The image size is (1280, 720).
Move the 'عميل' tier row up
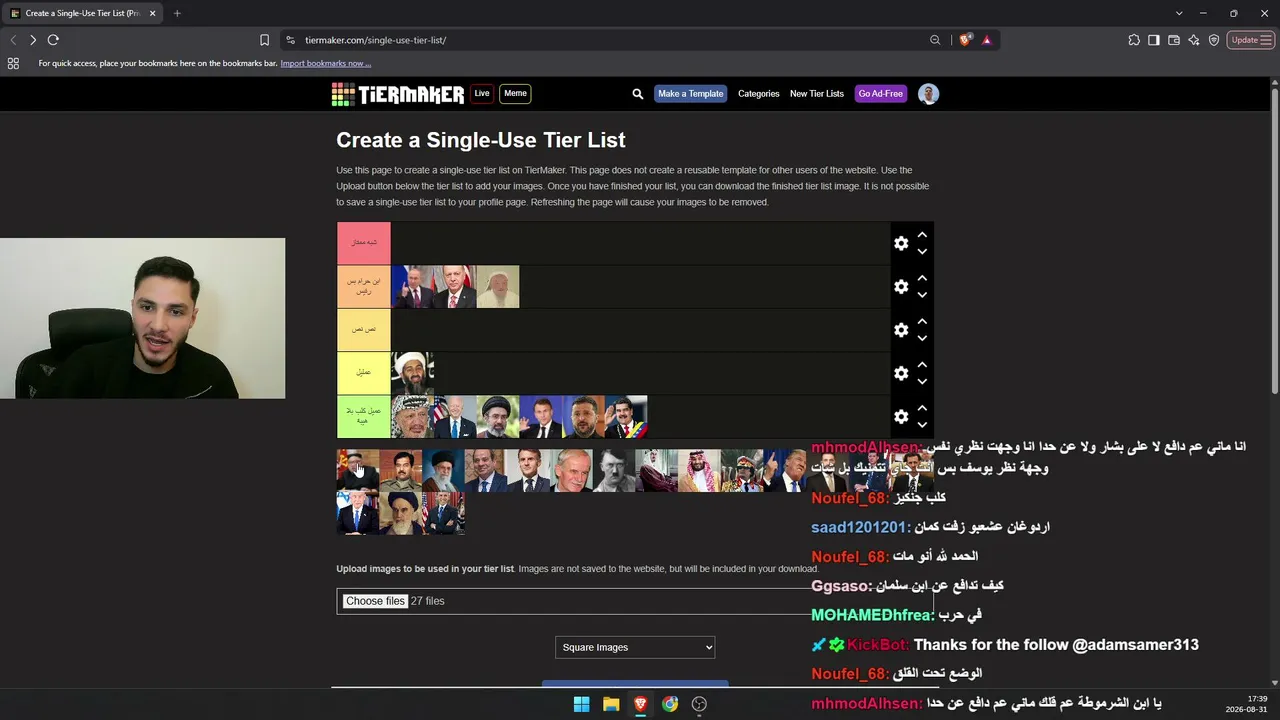point(922,364)
